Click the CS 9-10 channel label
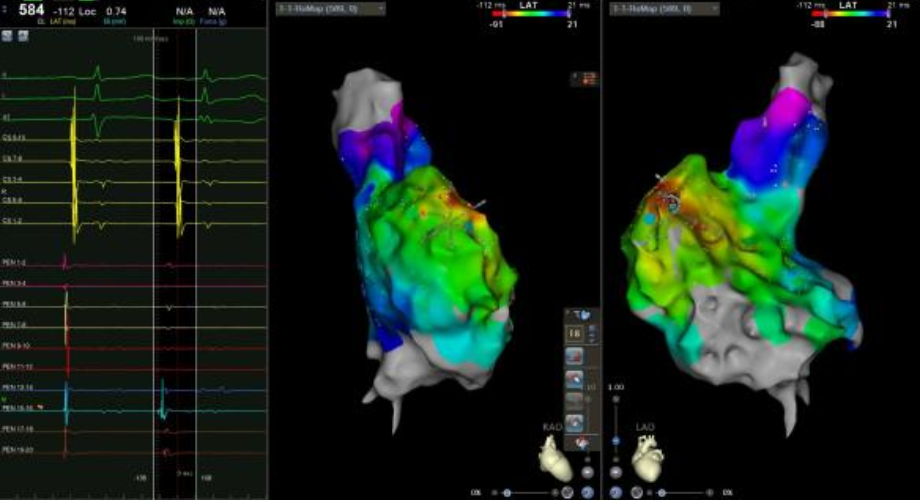The width and height of the screenshot is (920, 500). [x=14, y=138]
